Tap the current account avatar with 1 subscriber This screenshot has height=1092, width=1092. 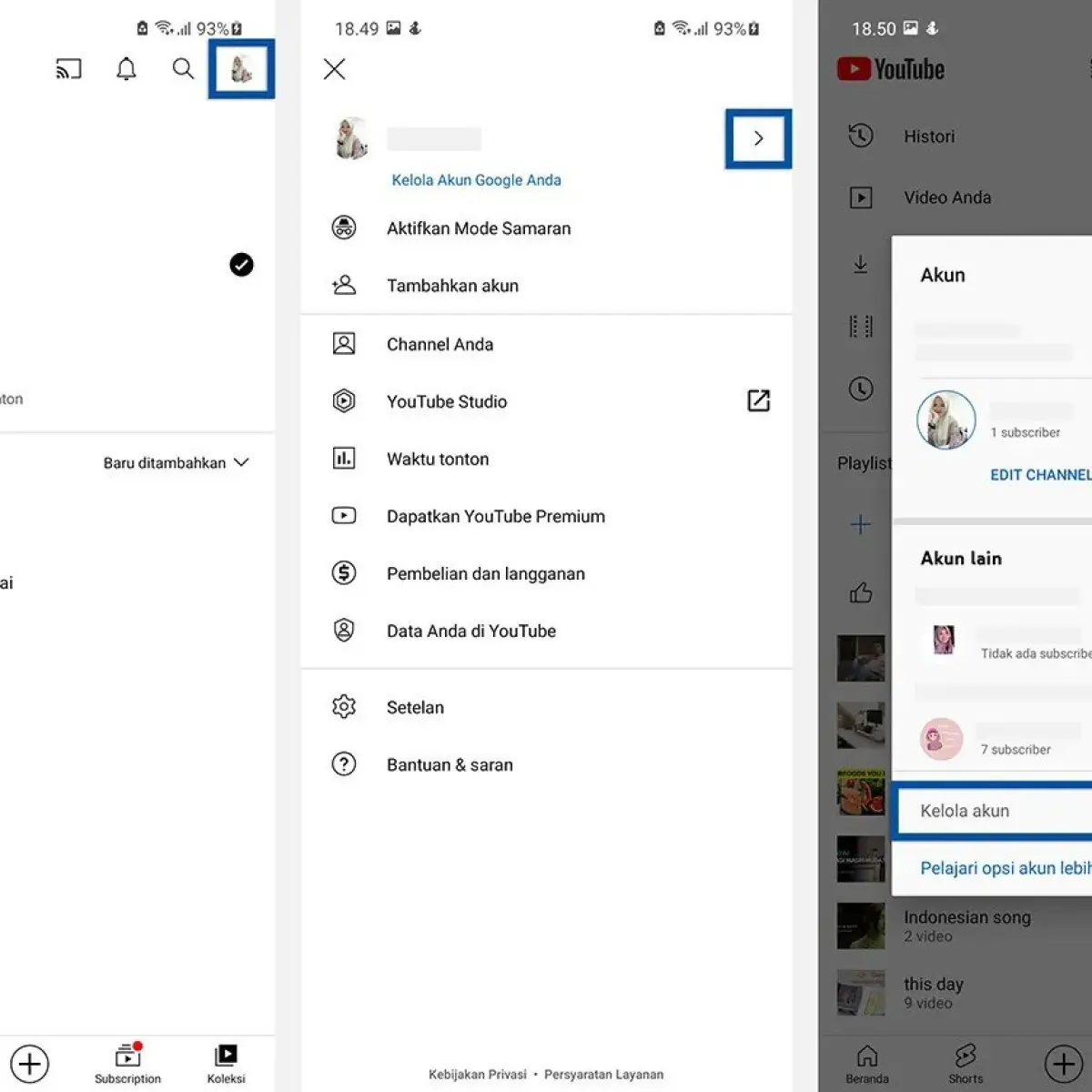coord(946,420)
